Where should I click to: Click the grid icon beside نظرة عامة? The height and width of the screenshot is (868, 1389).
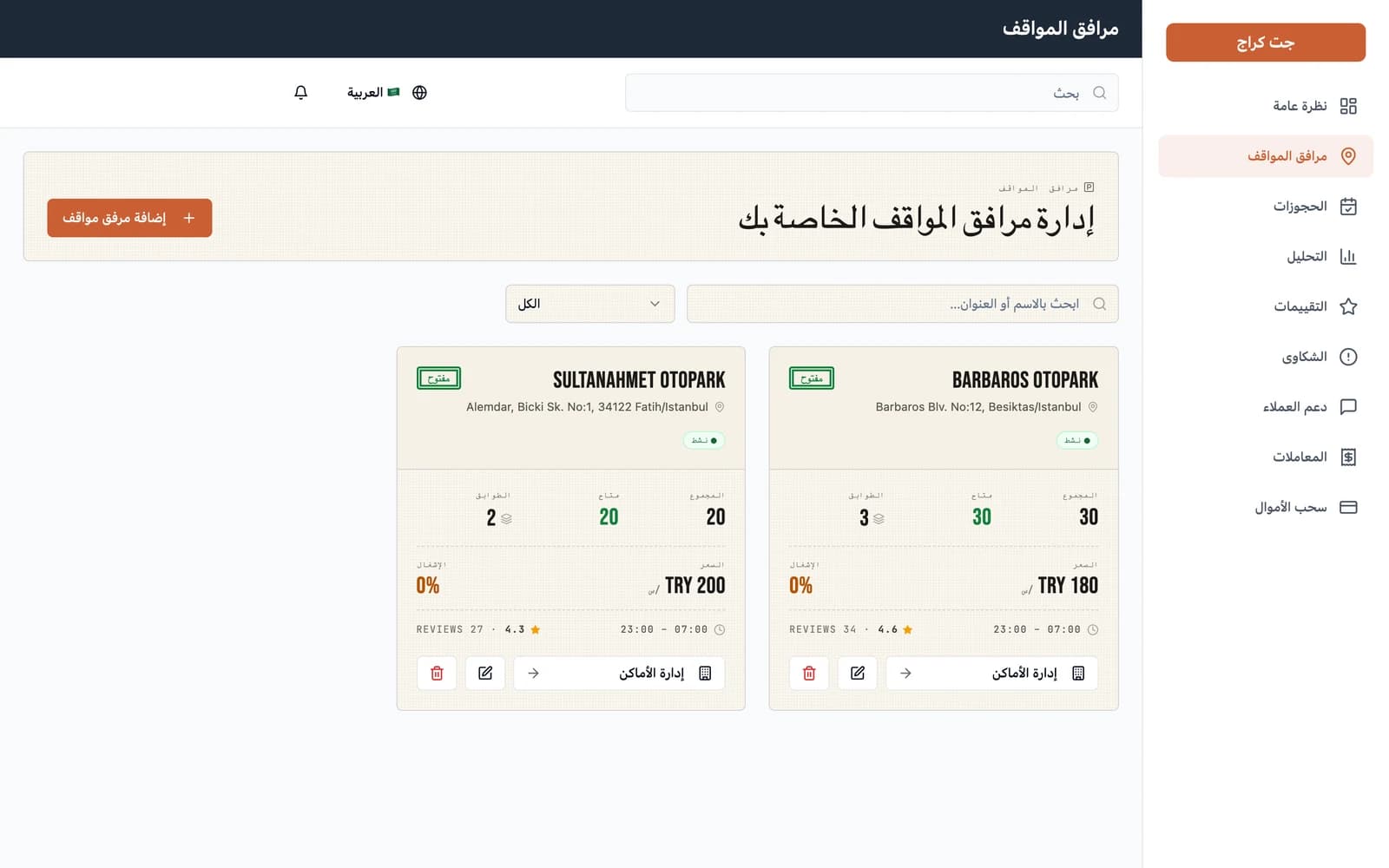pos(1348,106)
